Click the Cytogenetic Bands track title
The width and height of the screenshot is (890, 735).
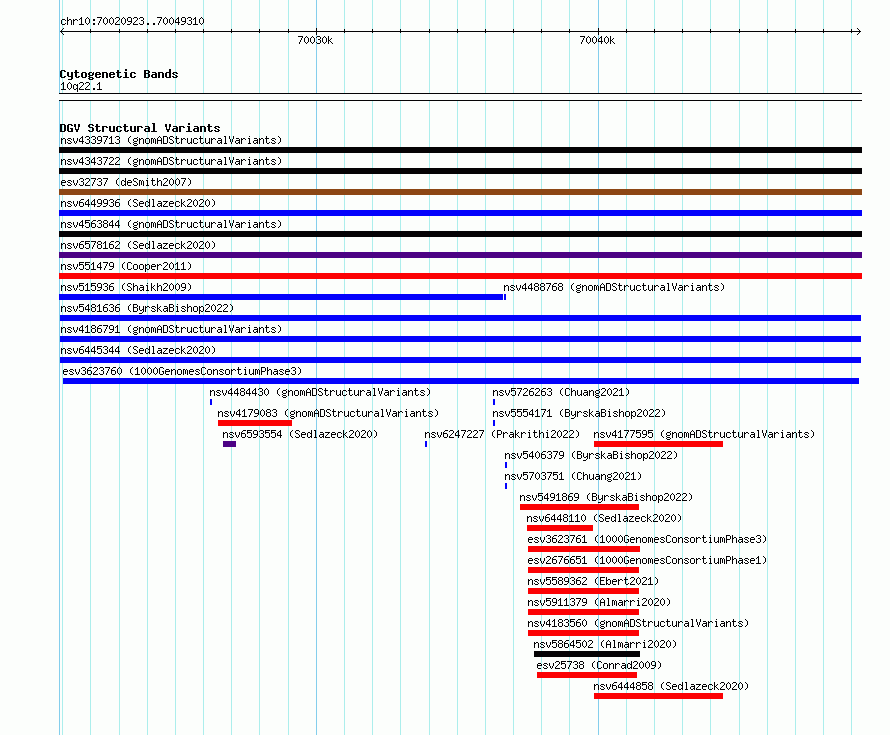119,74
